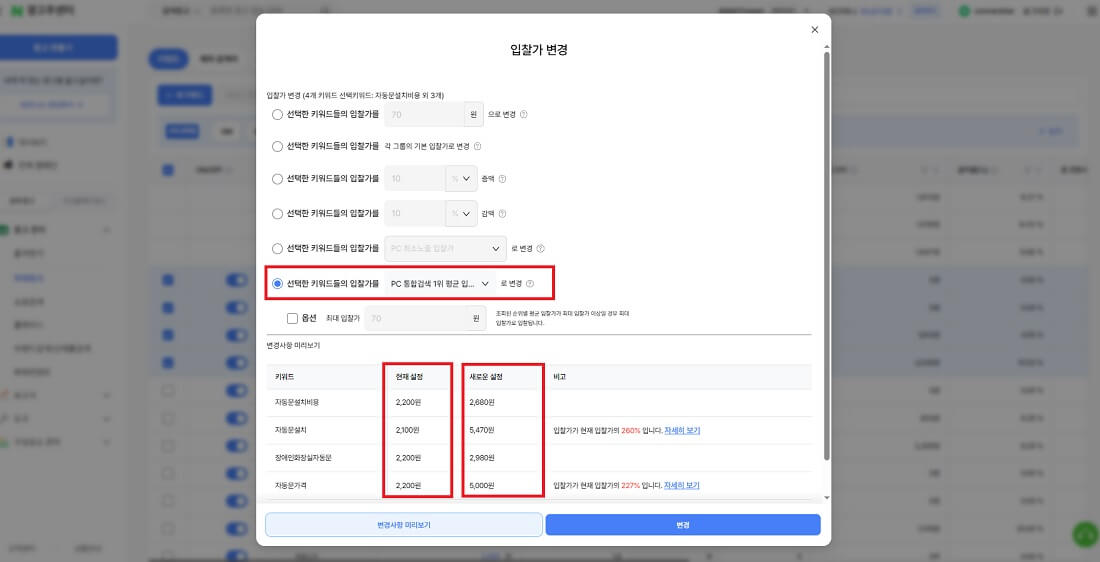The width and height of the screenshot is (1100, 562).
Task: Click the keyword 자동문설치비용
Action: coord(297,402)
